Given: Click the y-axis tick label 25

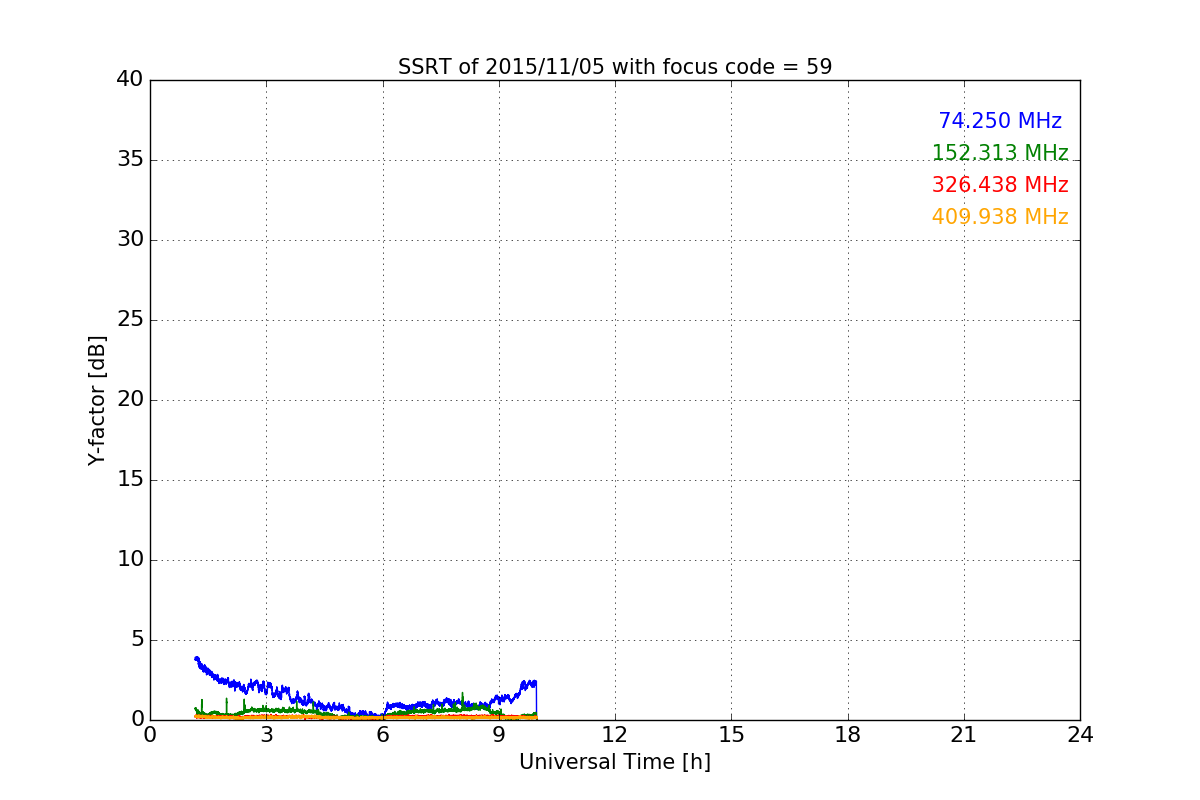Looking at the screenshot, I should pos(130,320).
